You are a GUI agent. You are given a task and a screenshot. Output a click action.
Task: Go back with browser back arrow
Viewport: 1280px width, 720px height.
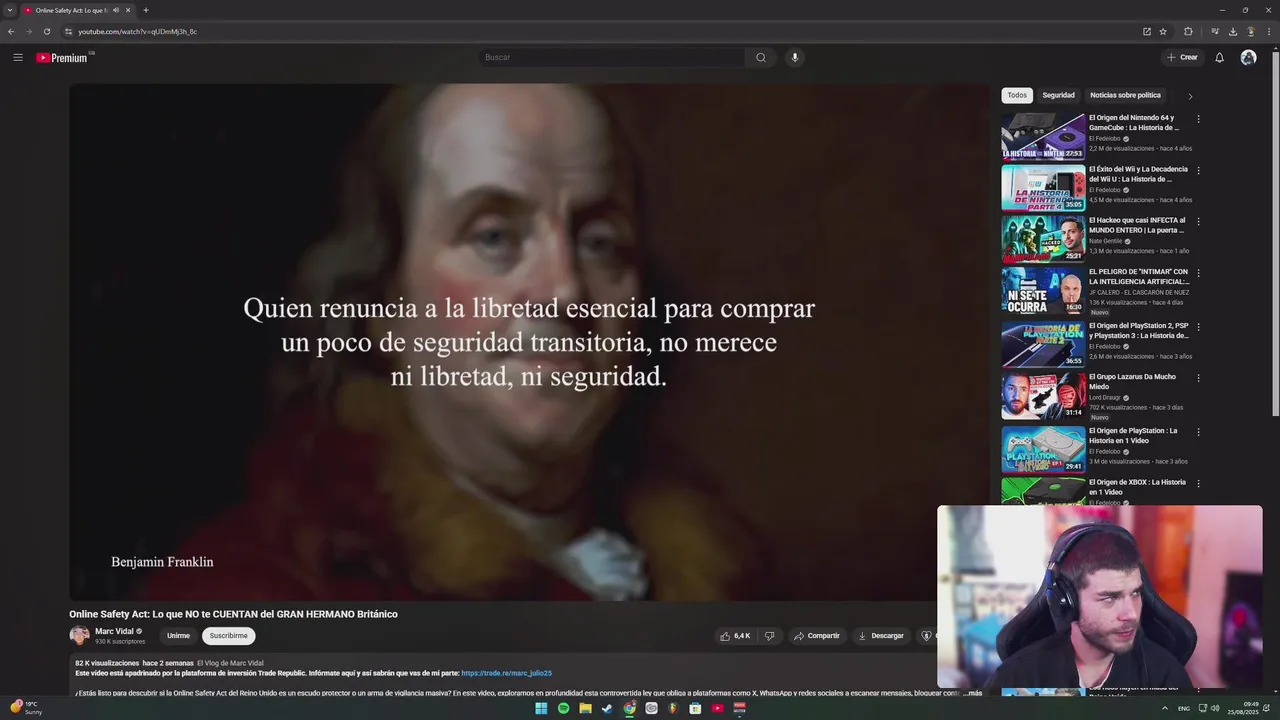(11, 31)
